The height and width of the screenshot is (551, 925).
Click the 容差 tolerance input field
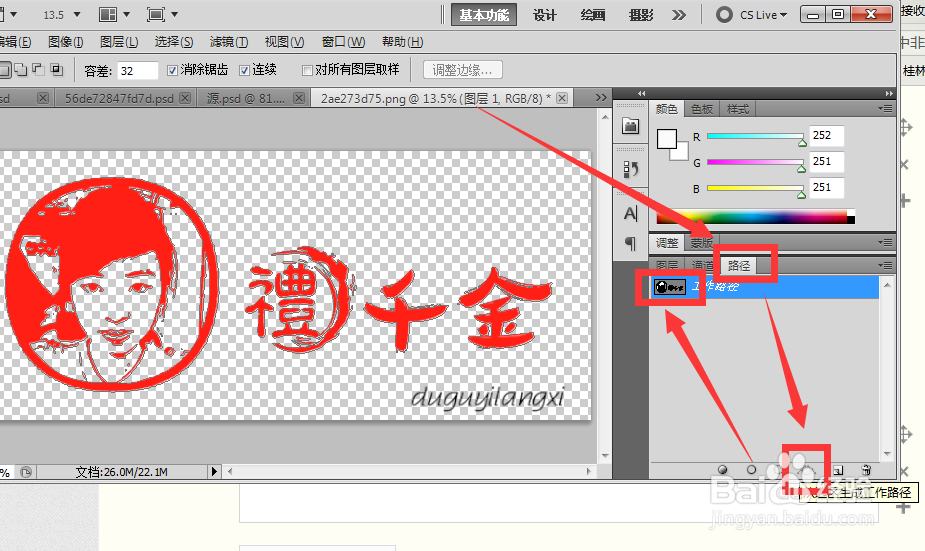[138, 71]
